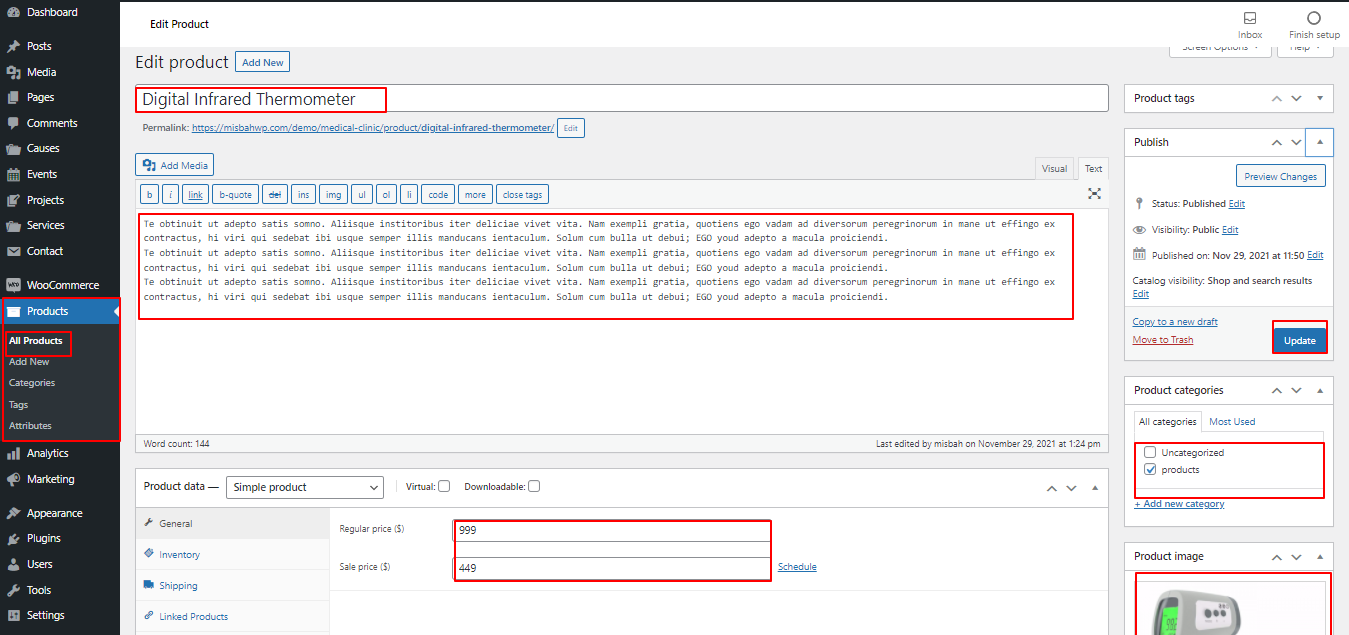Check the Uncategorized category box
1349x635 pixels.
pyautogui.click(x=1150, y=453)
